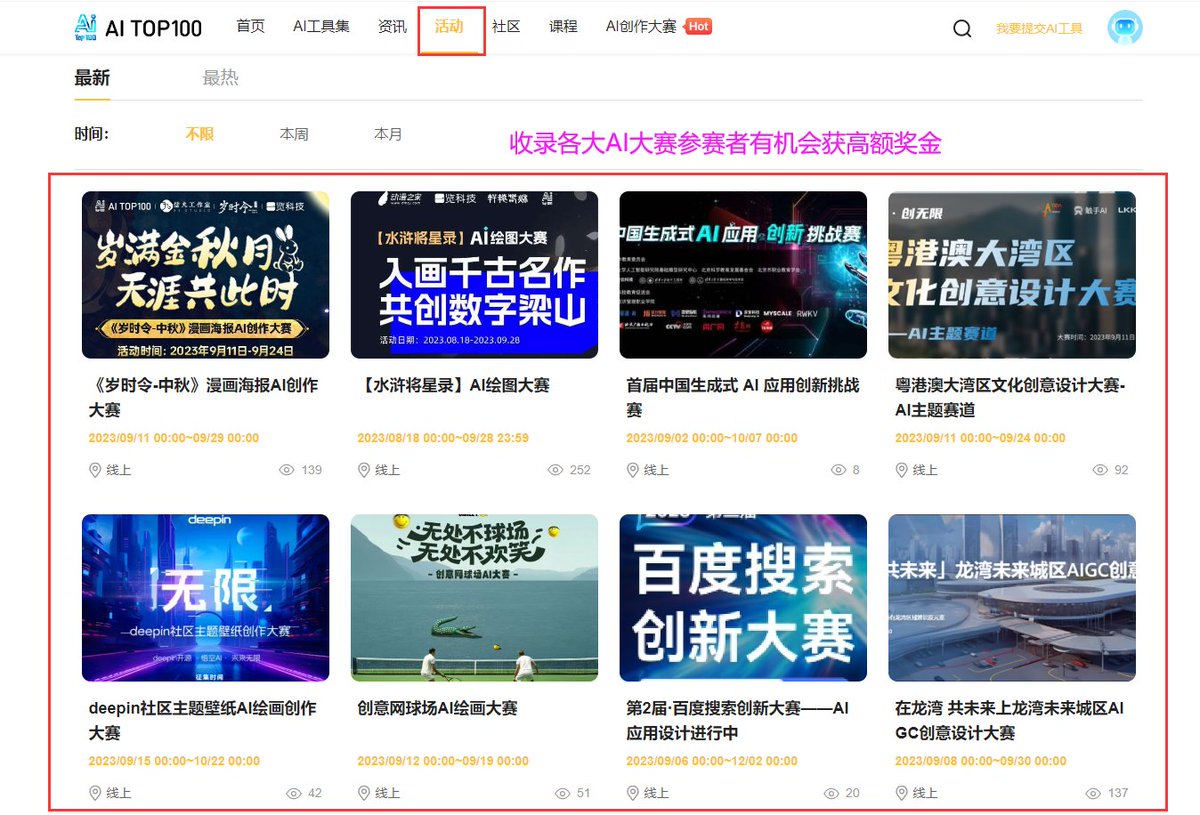Click 中国生成式AI应用创新挑战赛 poster thumbnail
The height and width of the screenshot is (815, 1200).
pyautogui.click(x=743, y=275)
